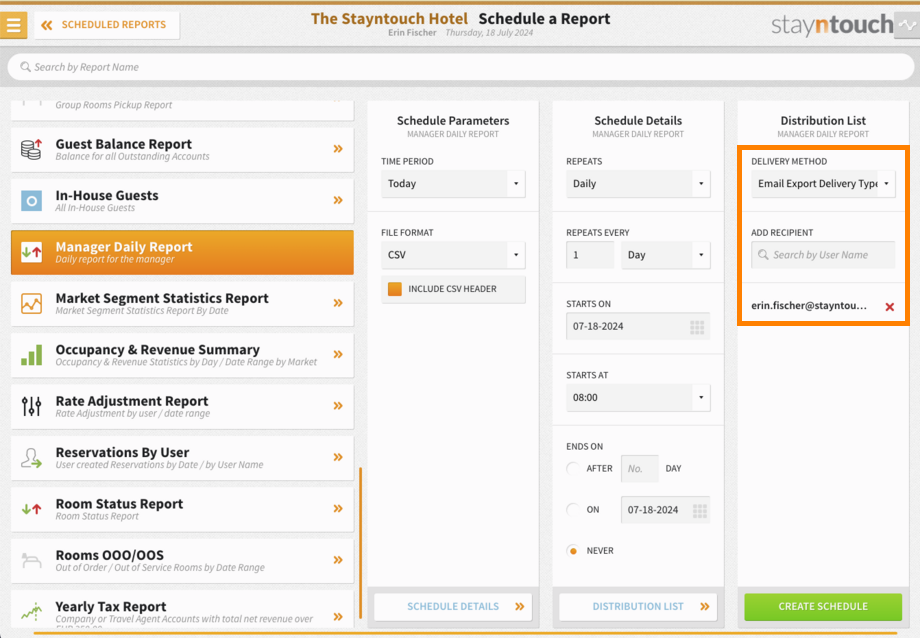Click the double-chevron back icon
Viewport: 920px width, 638px height.
(x=47, y=25)
